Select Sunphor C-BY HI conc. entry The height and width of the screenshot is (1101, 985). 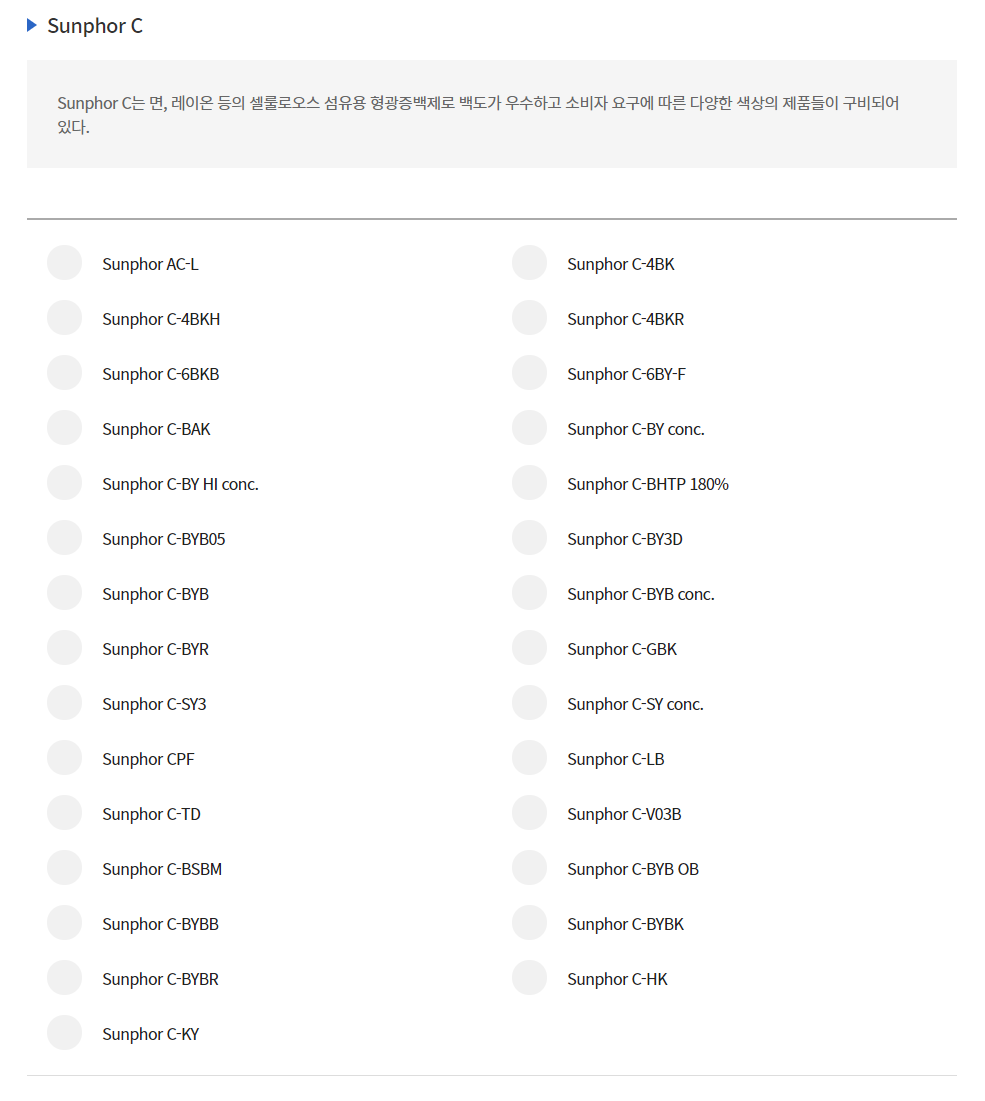[x=180, y=484]
